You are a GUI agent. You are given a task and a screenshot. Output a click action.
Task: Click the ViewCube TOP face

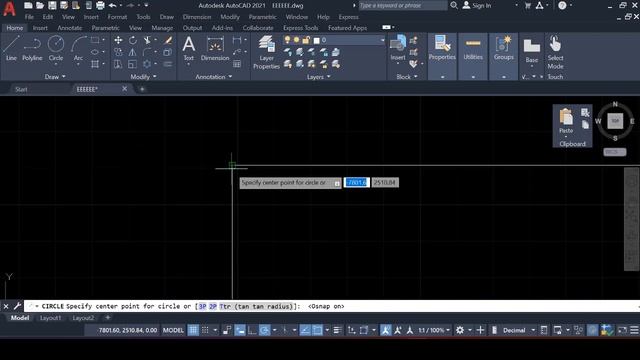pyautogui.click(x=615, y=121)
